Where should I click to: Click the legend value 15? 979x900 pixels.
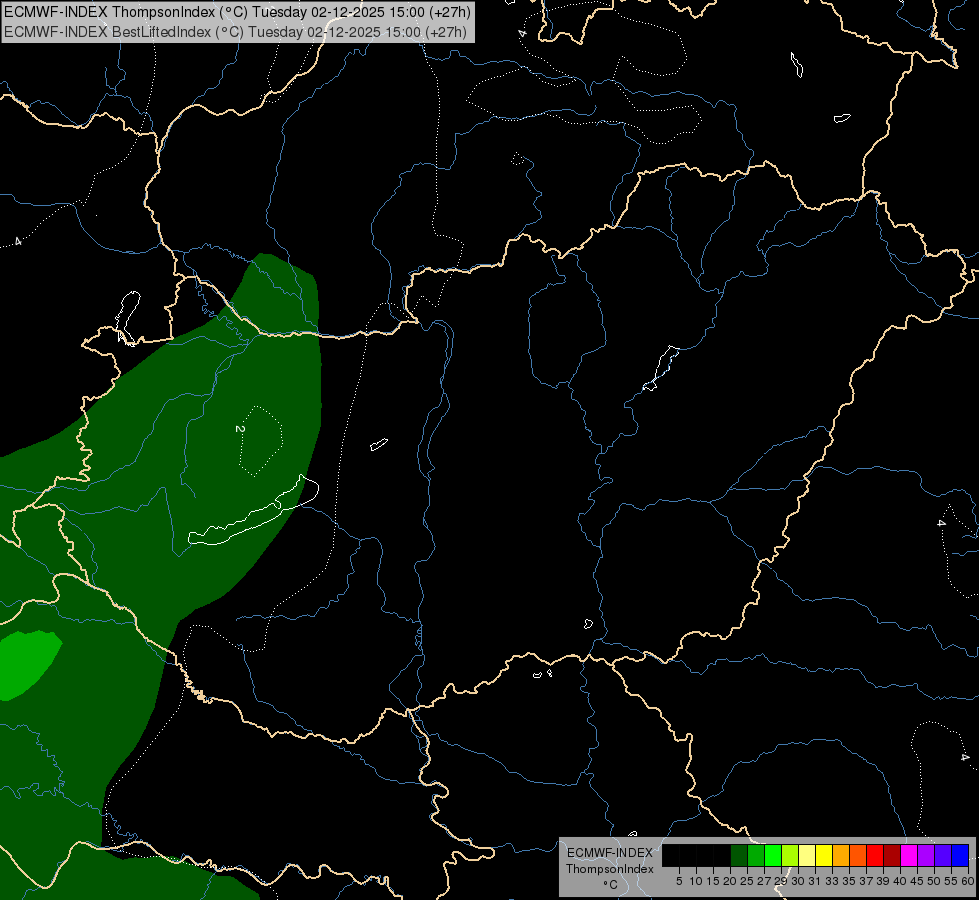713,881
